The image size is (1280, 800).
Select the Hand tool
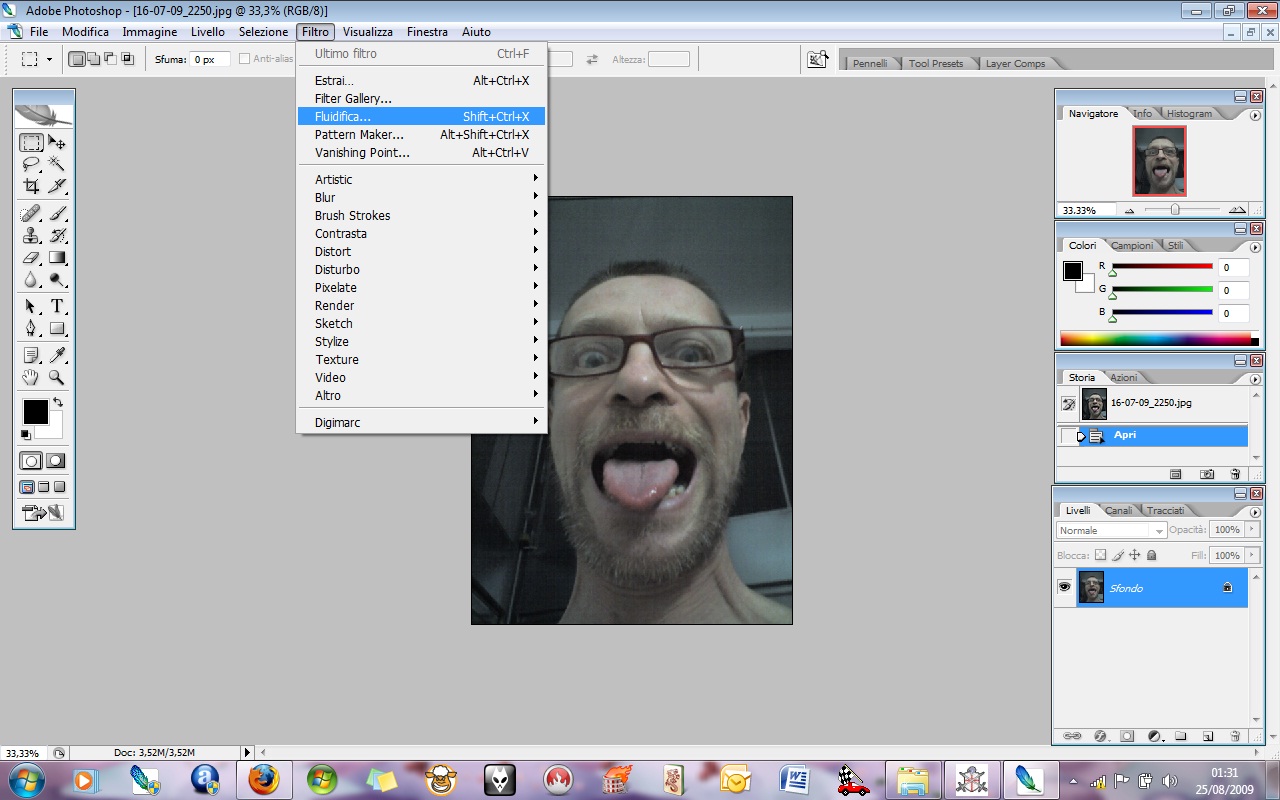(x=31, y=377)
